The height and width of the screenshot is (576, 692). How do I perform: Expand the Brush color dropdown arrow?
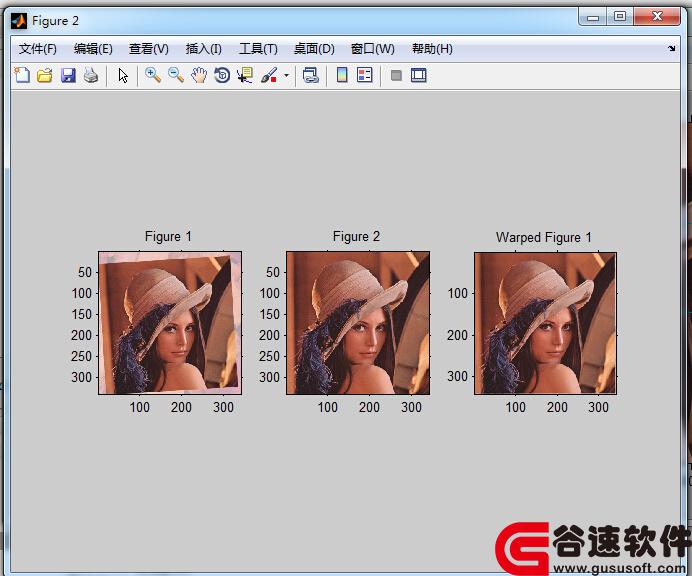pos(286,75)
